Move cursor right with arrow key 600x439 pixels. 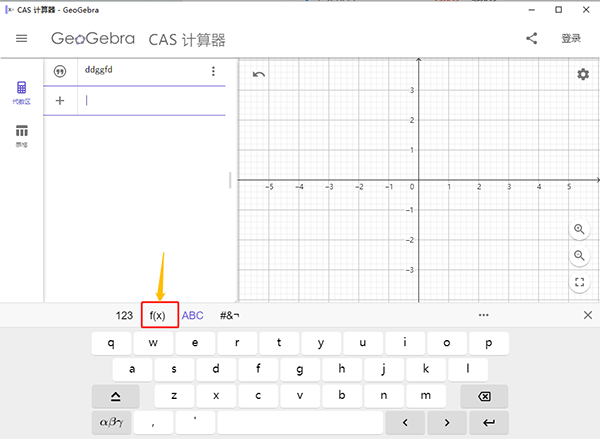coord(447,423)
